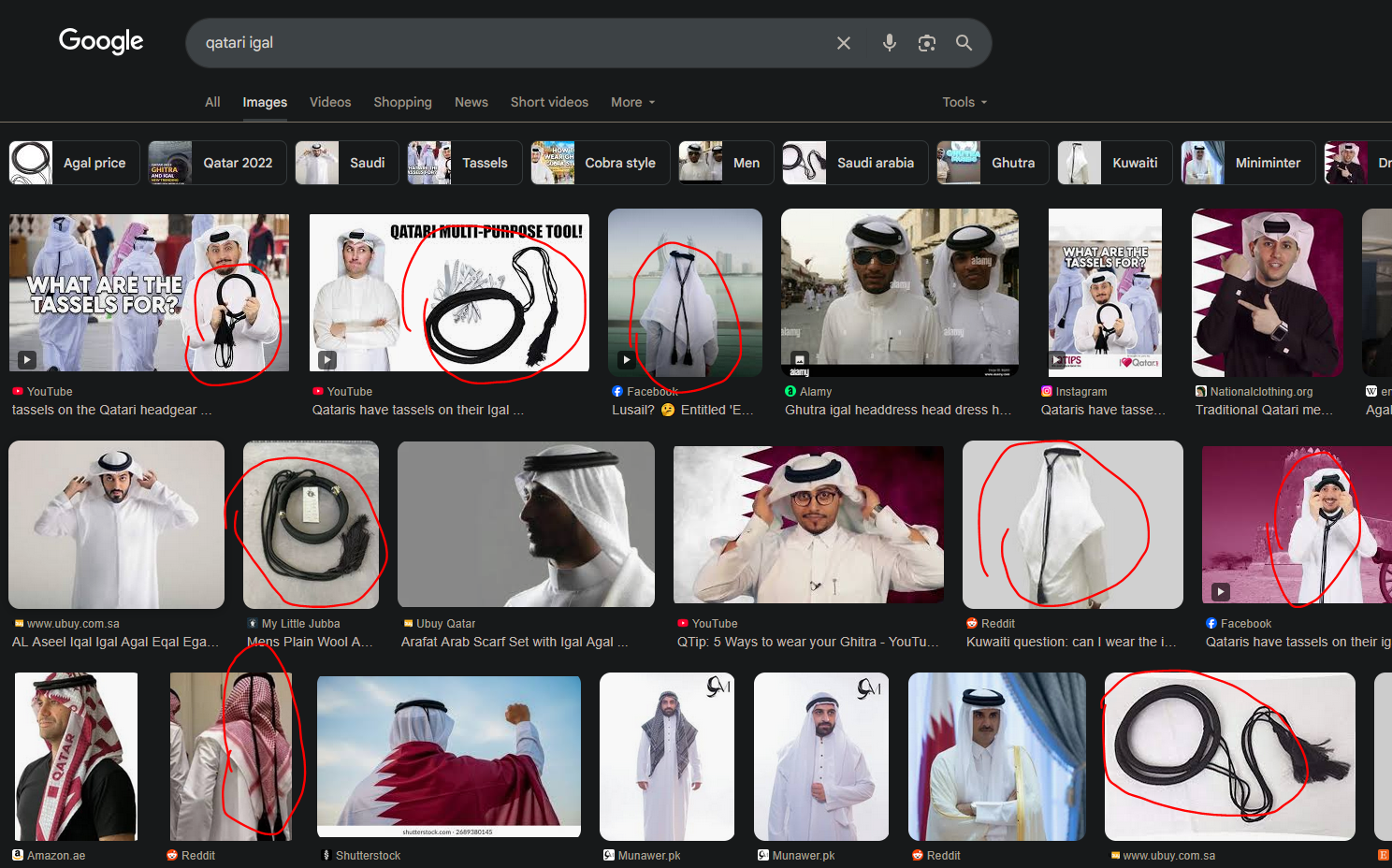Click the Shutterstock favicon
1392x868 pixels.
[x=326, y=856]
